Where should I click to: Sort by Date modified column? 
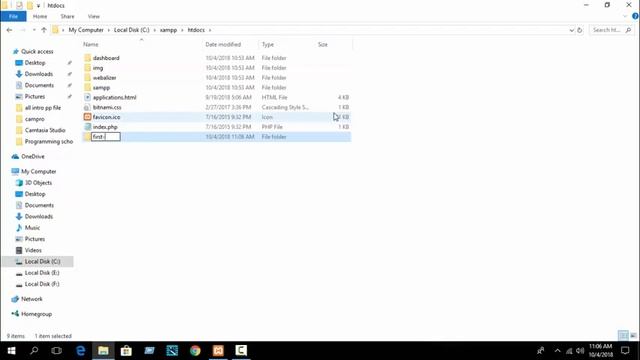223,44
